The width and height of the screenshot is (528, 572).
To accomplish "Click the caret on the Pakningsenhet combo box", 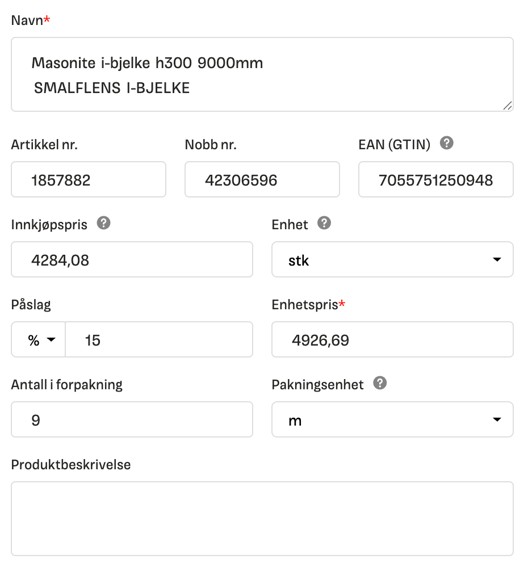I will pos(497,420).
